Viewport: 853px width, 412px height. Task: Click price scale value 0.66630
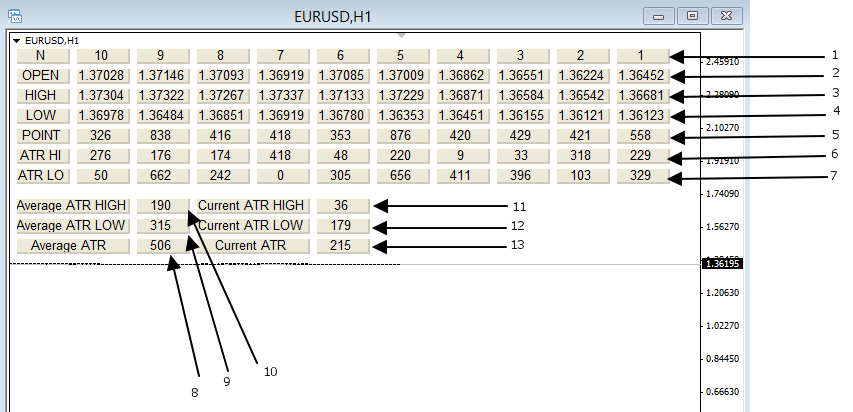(722, 392)
